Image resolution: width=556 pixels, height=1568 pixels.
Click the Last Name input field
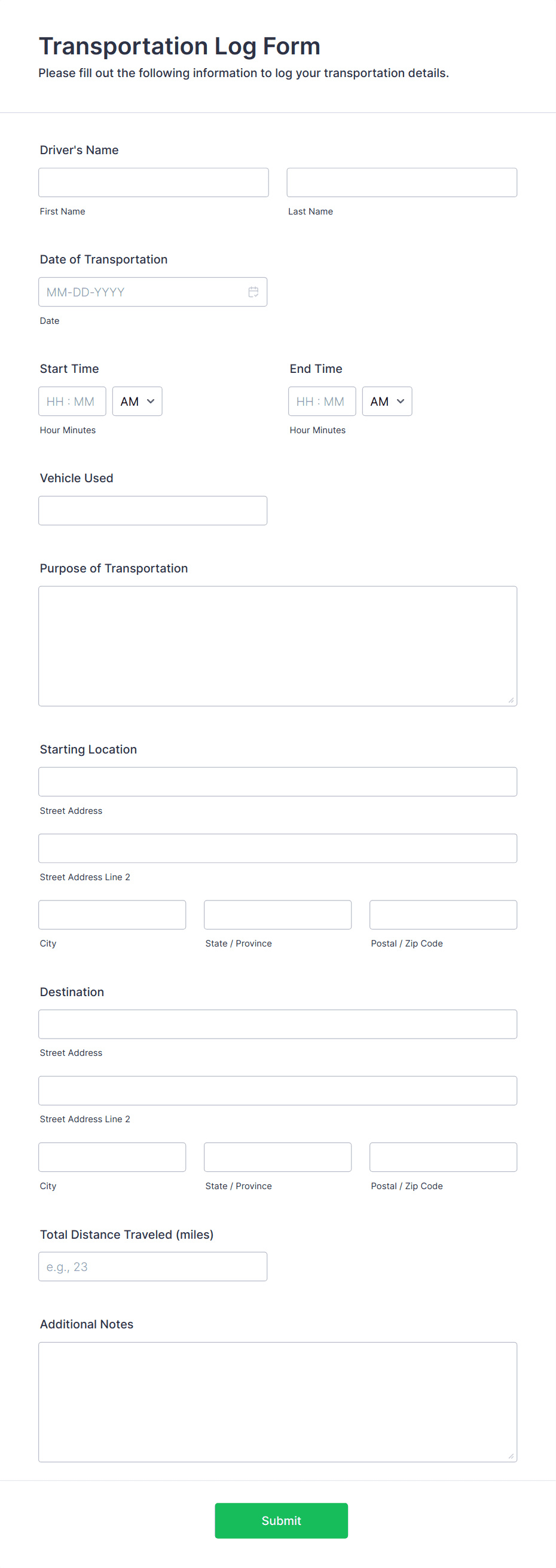[401, 182]
